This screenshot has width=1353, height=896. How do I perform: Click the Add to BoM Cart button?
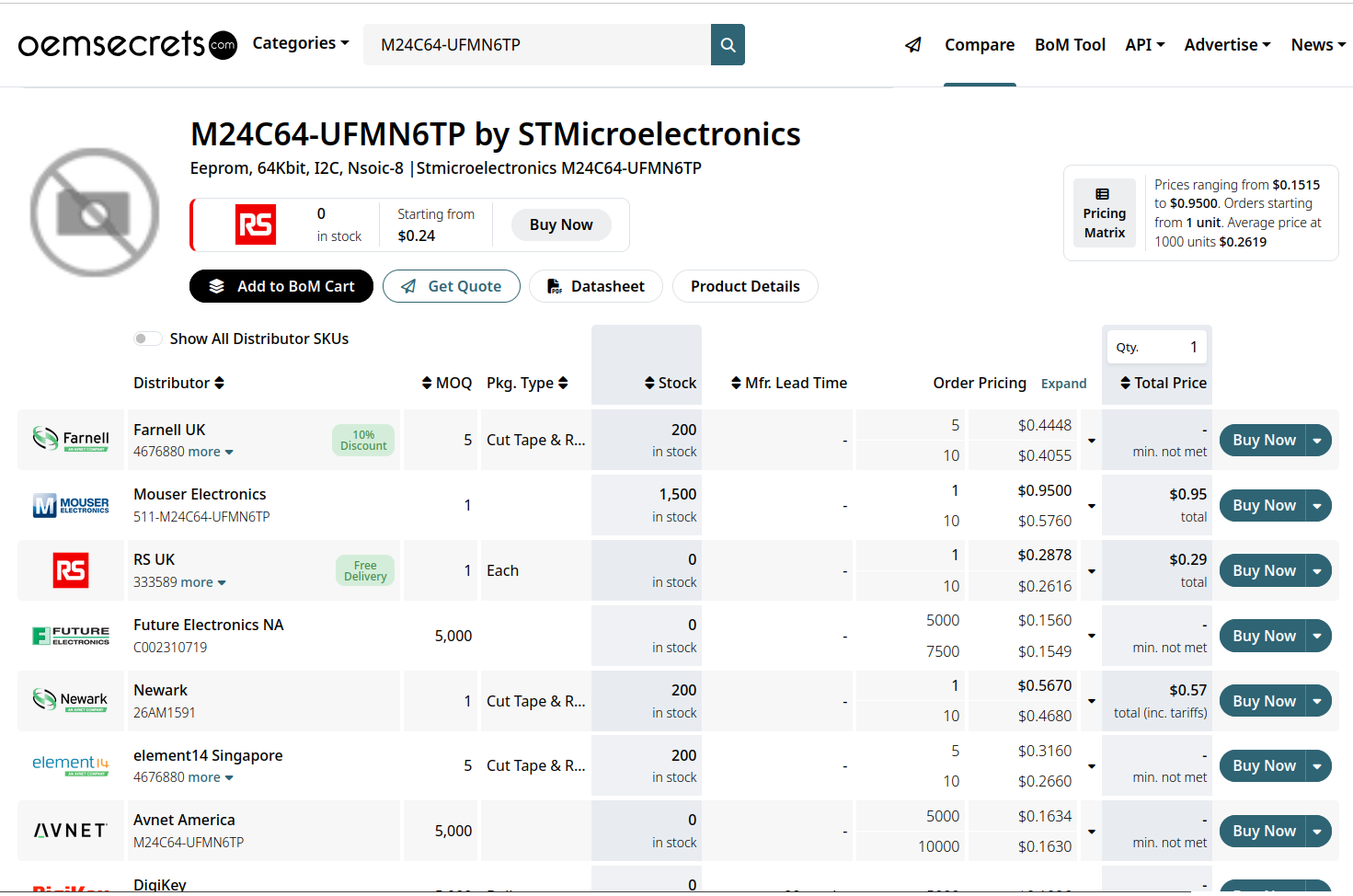[281, 286]
